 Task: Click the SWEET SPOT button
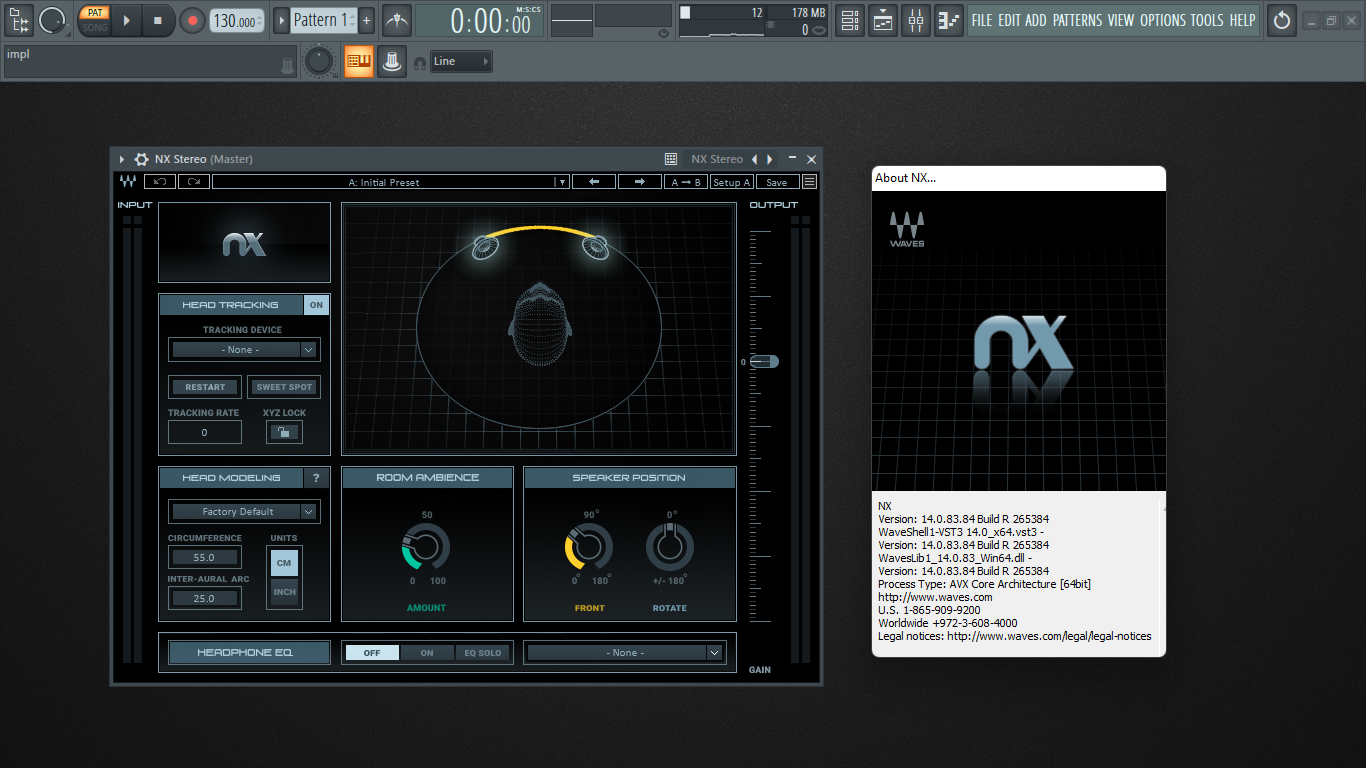(284, 387)
